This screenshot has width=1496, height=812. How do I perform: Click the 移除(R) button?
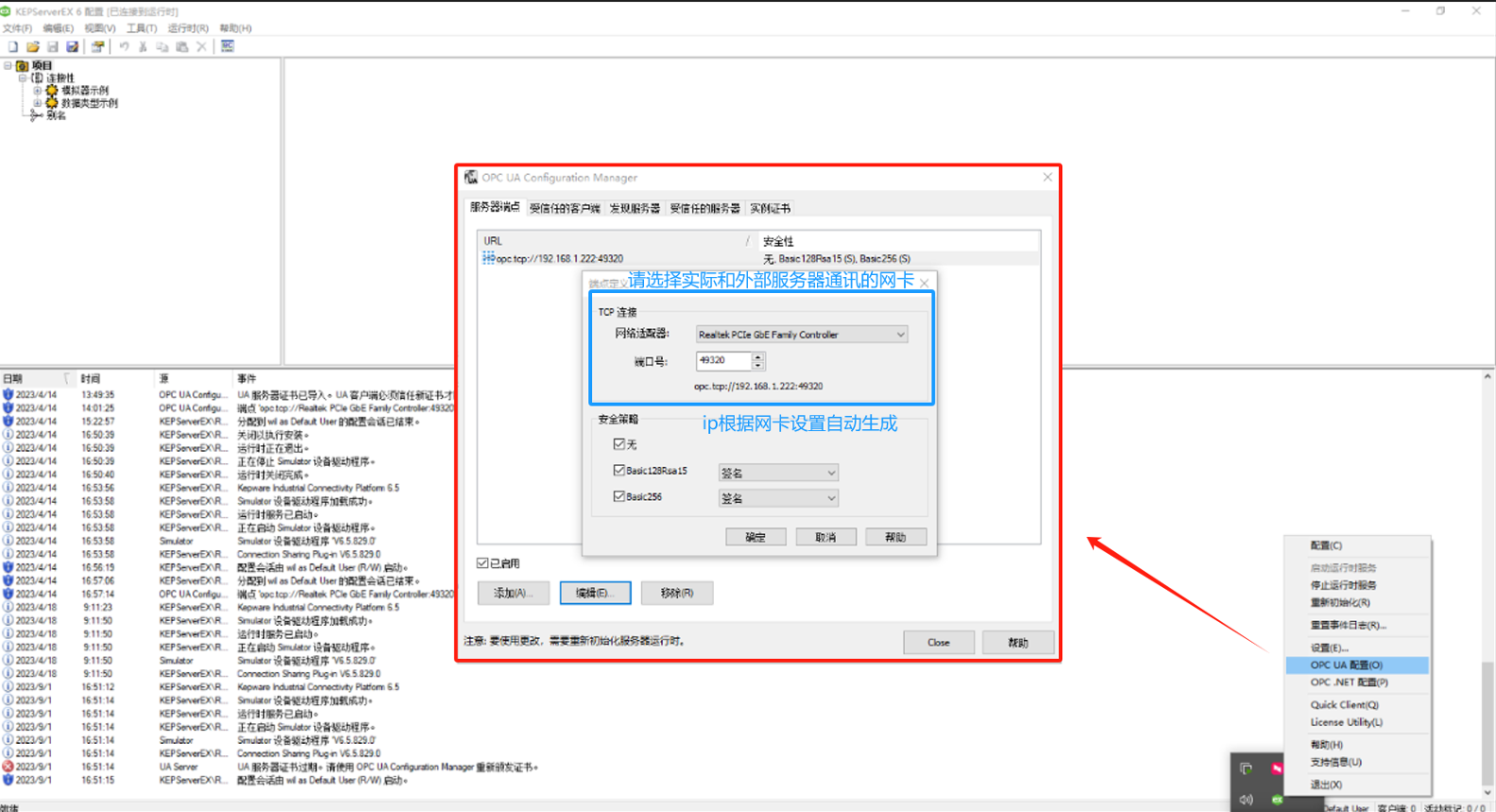pos(677,593)
